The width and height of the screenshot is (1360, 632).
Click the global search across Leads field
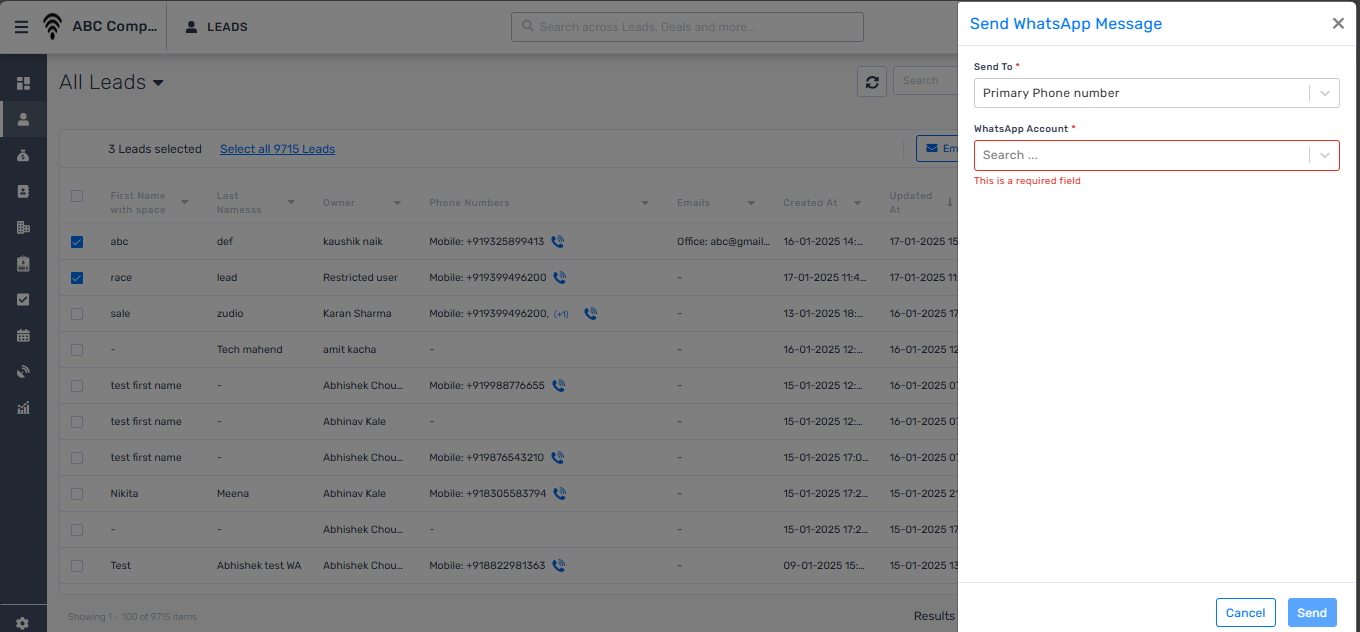click(687, 27)
